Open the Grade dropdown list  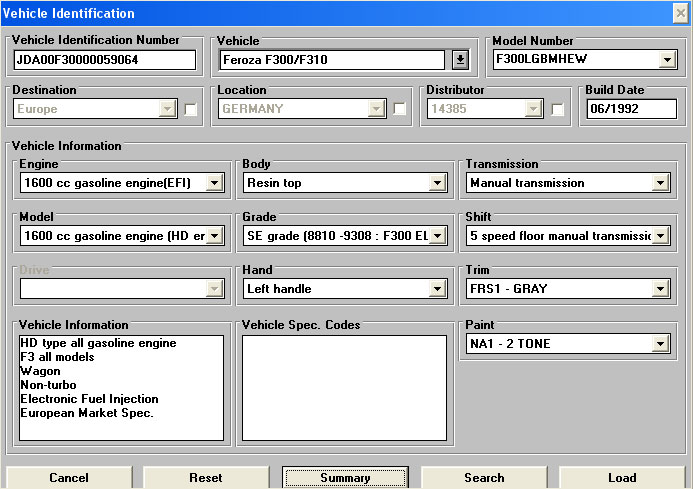coord(437,236)
